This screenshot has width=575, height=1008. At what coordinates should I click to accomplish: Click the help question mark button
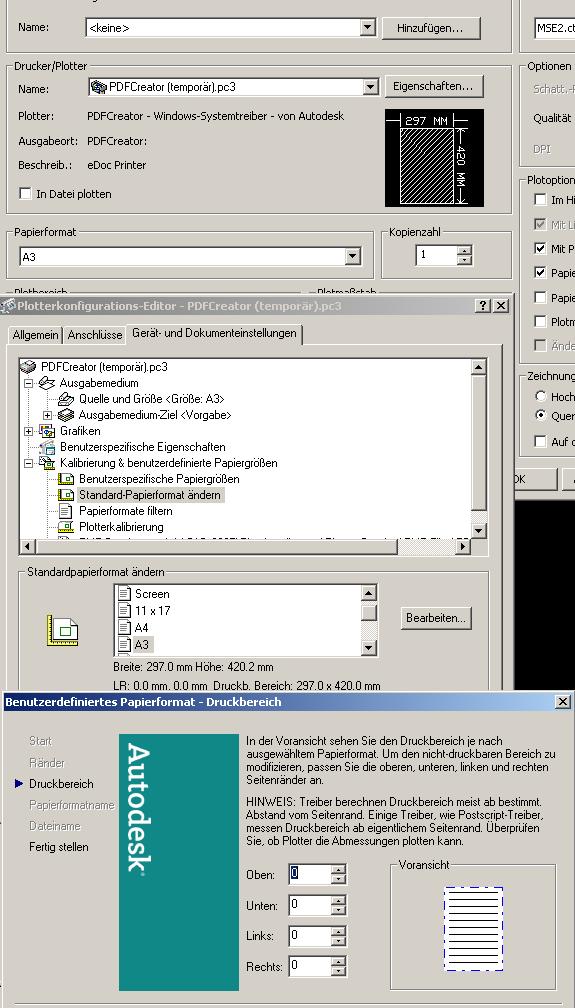click(483, 306)
